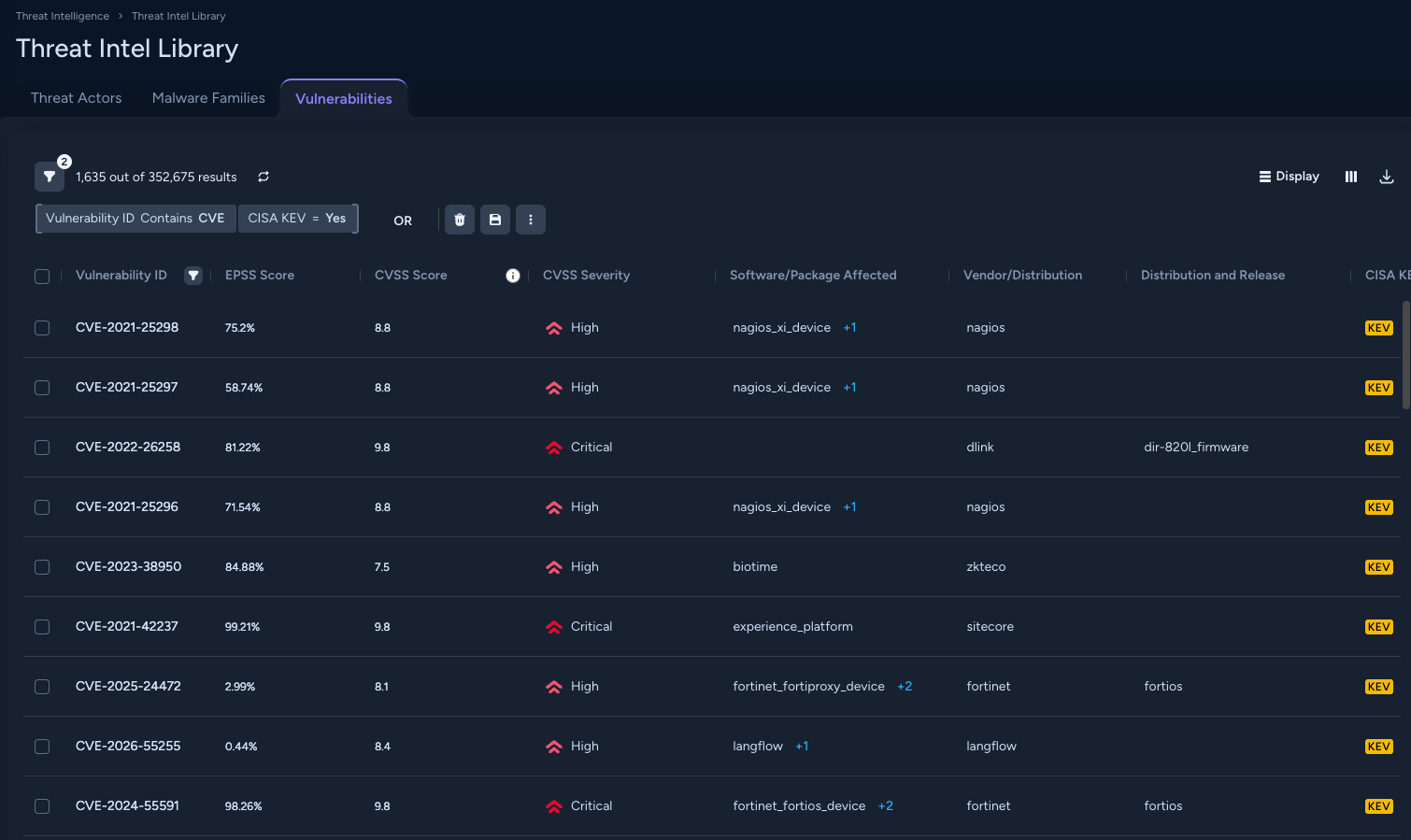Open more filter options menu
The width and height of the screenshot is (1411, 840).
pyautogui.click(x=531, y=220)
